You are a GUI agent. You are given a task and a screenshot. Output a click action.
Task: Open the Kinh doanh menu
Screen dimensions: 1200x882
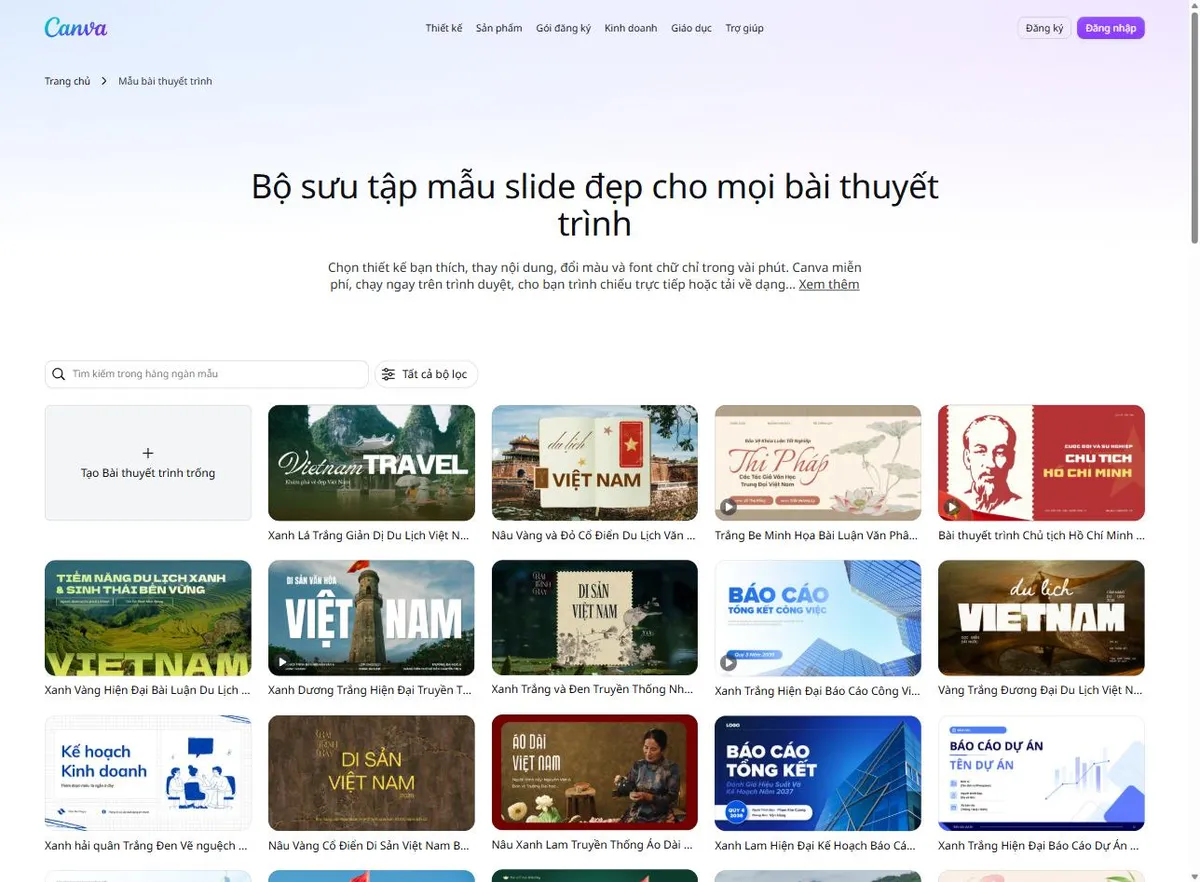(x=631, y=28)
